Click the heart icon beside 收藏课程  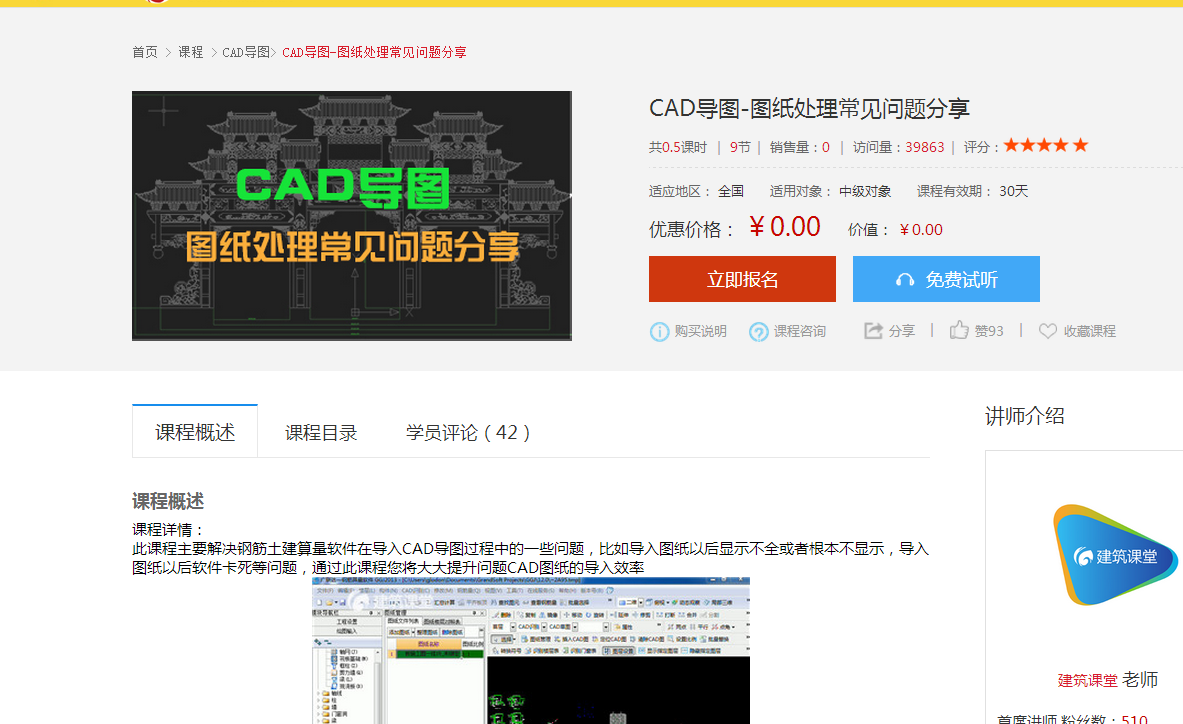1047,331
